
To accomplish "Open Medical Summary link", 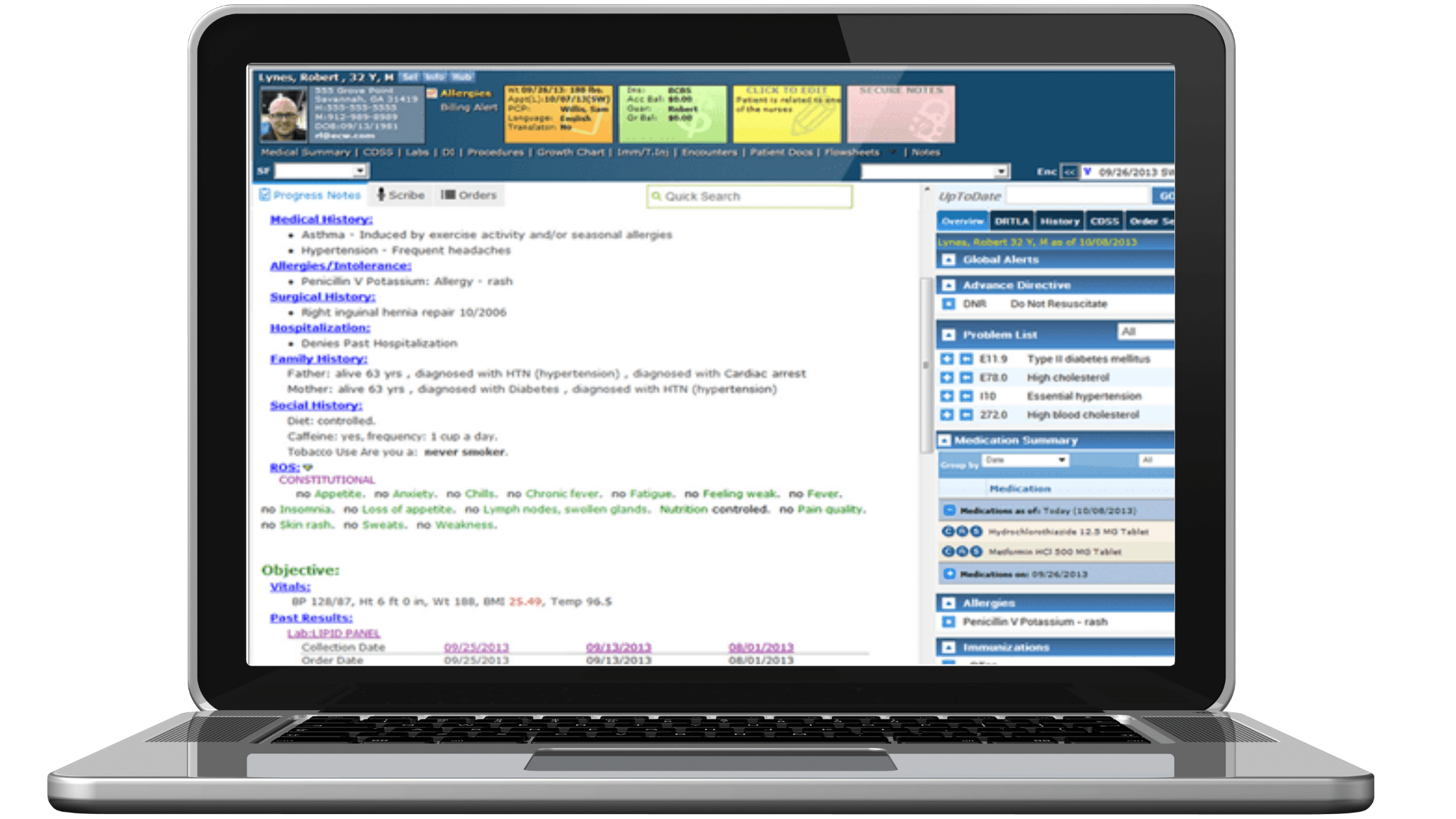I will pyautogui.click(x=306, y=152).
